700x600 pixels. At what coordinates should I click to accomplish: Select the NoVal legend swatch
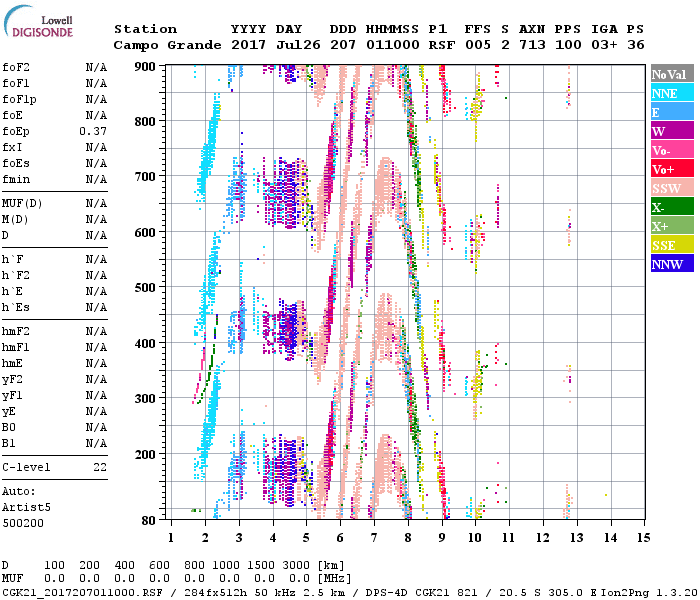pos(671,75)
